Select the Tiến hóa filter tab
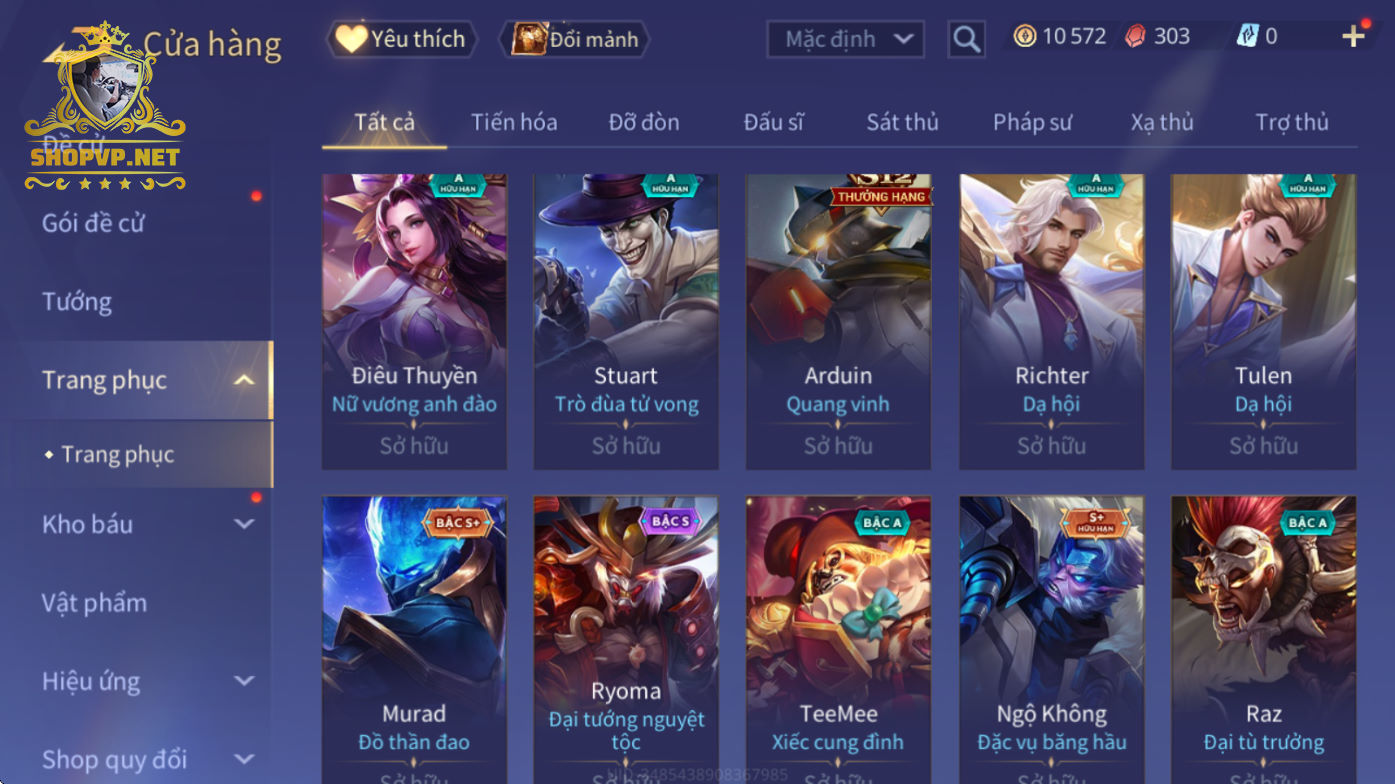The height and width of the screenshot is (784, 1395). [x=514, y=122]
